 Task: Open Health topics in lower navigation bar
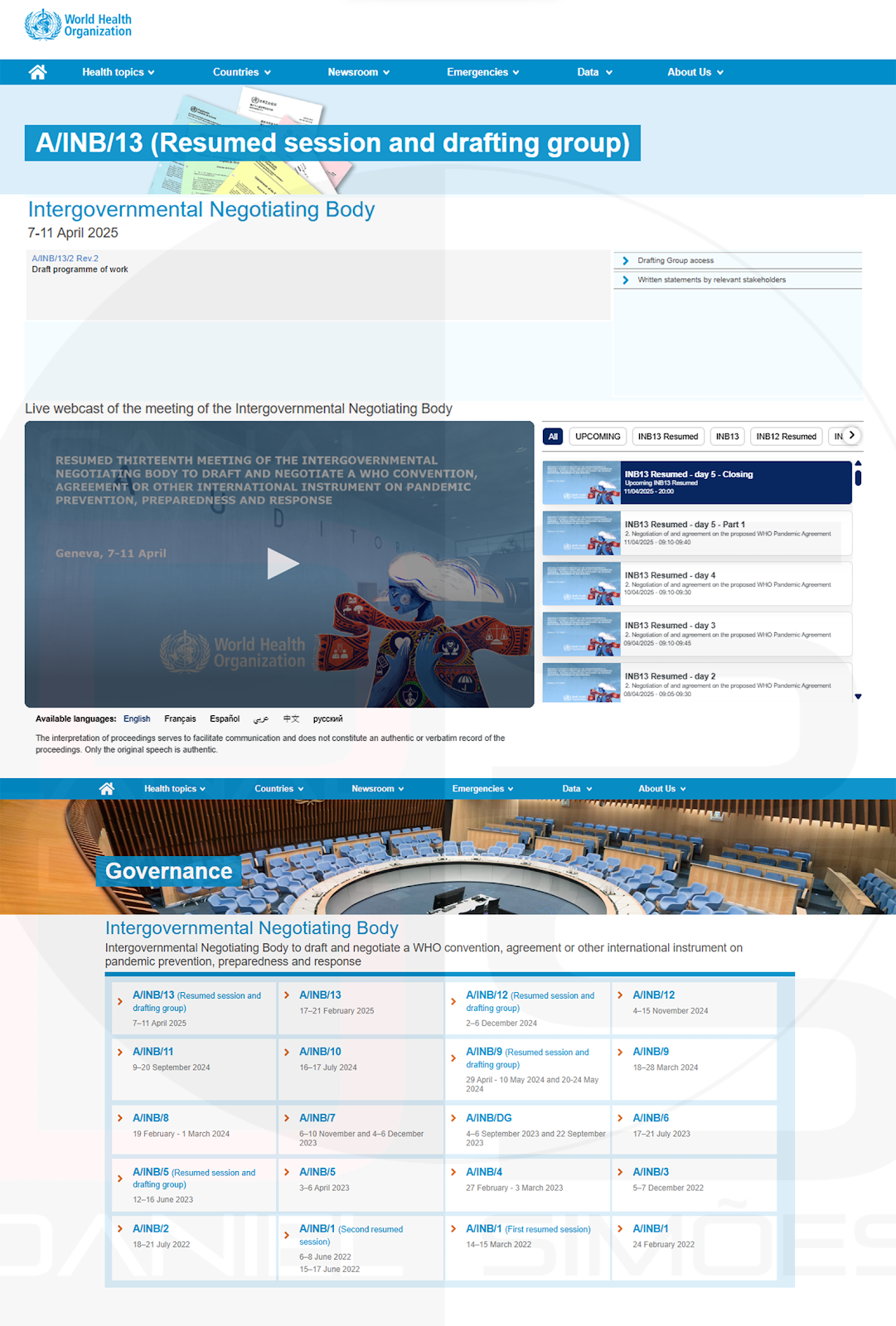coord(175,788)
